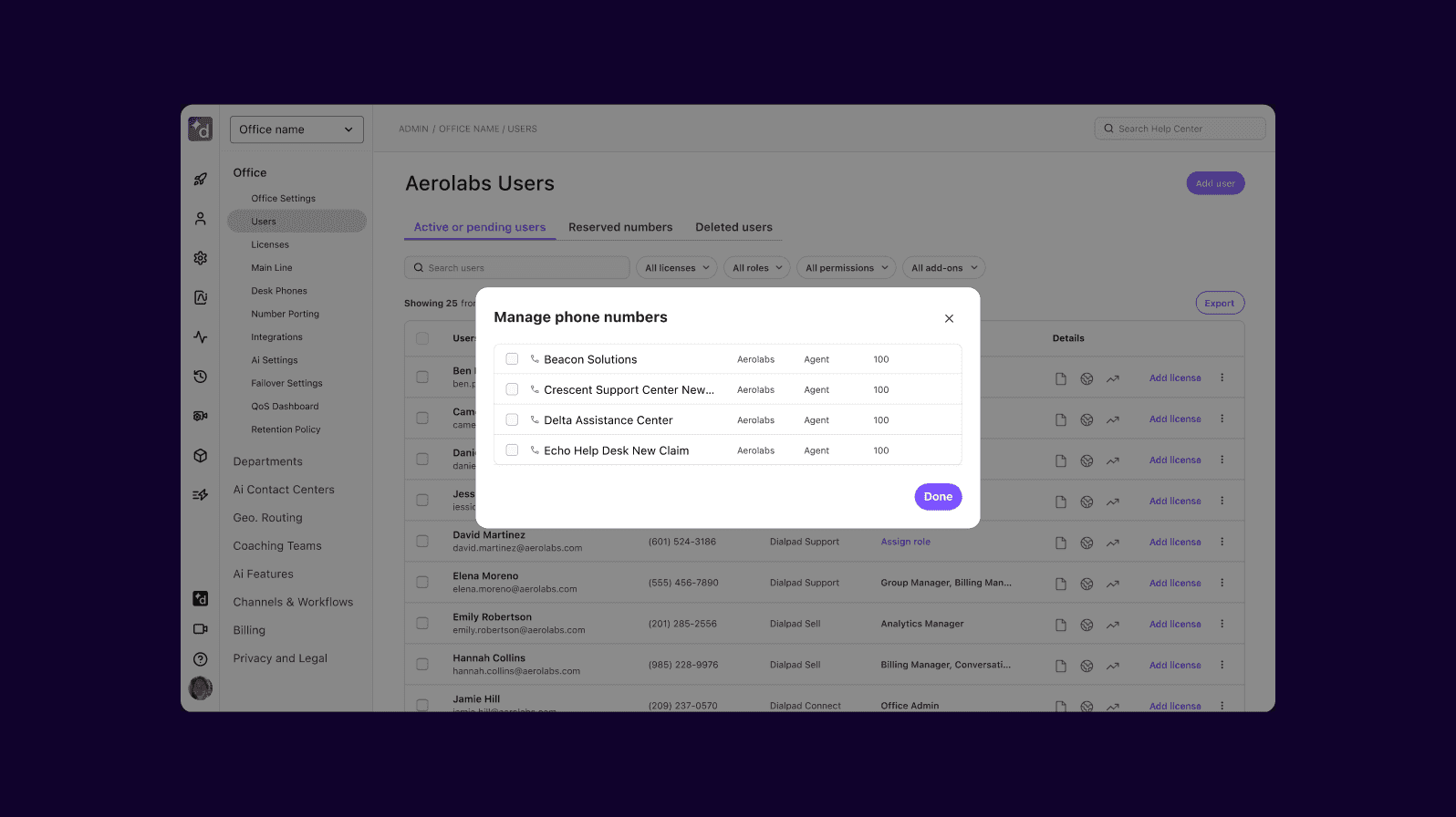The height and width of the screenshot is (817, 1456).
Task: Open the Deleted users tab
Action: pos(733,227)
